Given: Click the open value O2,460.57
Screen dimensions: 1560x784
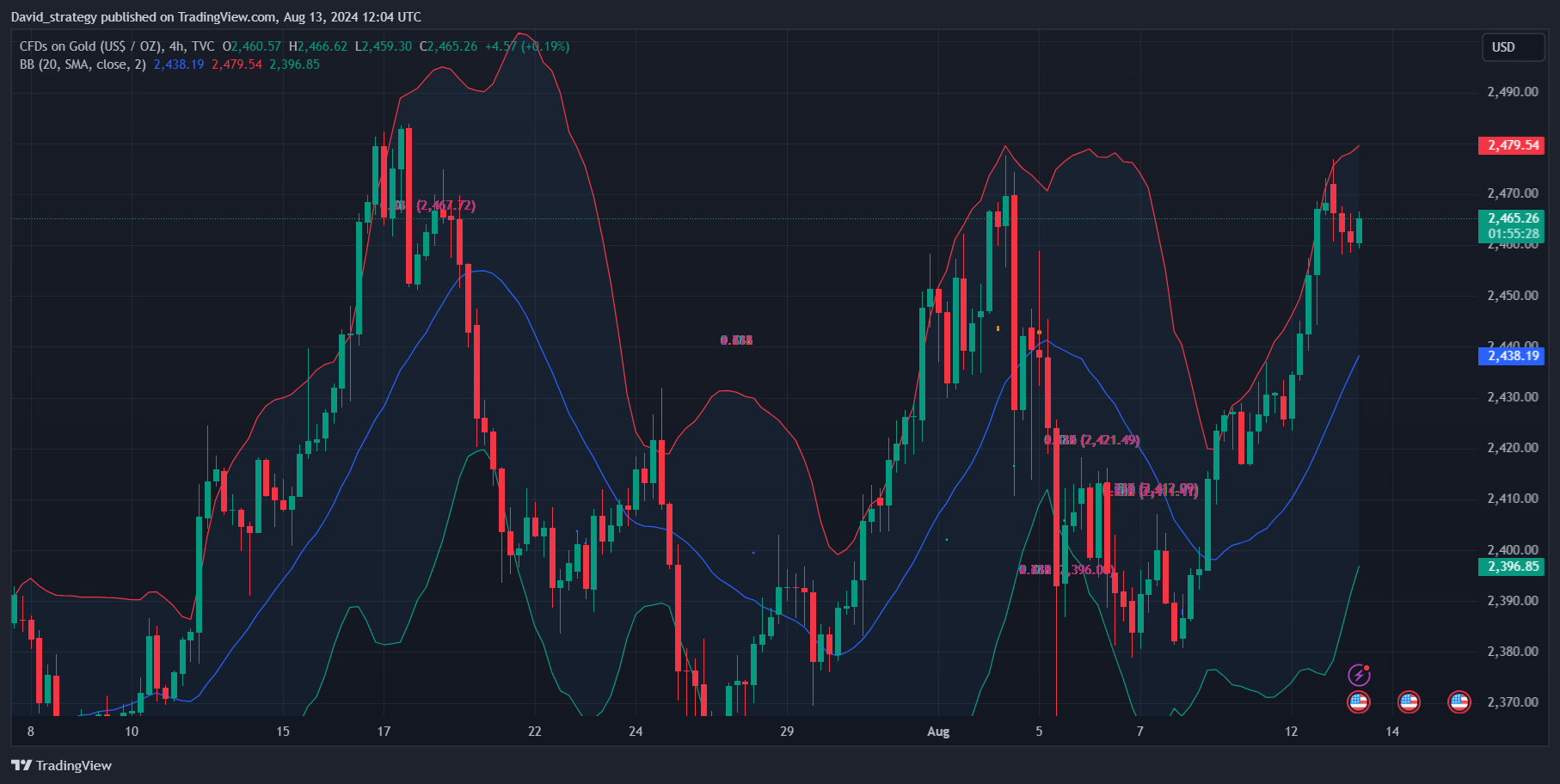Looking at the screenshot, I should coord(252,46).
